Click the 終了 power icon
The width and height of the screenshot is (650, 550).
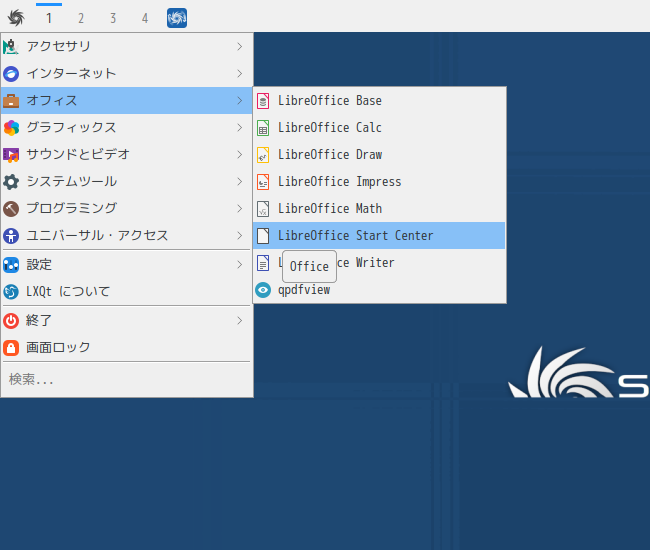(x=11, y=320)
